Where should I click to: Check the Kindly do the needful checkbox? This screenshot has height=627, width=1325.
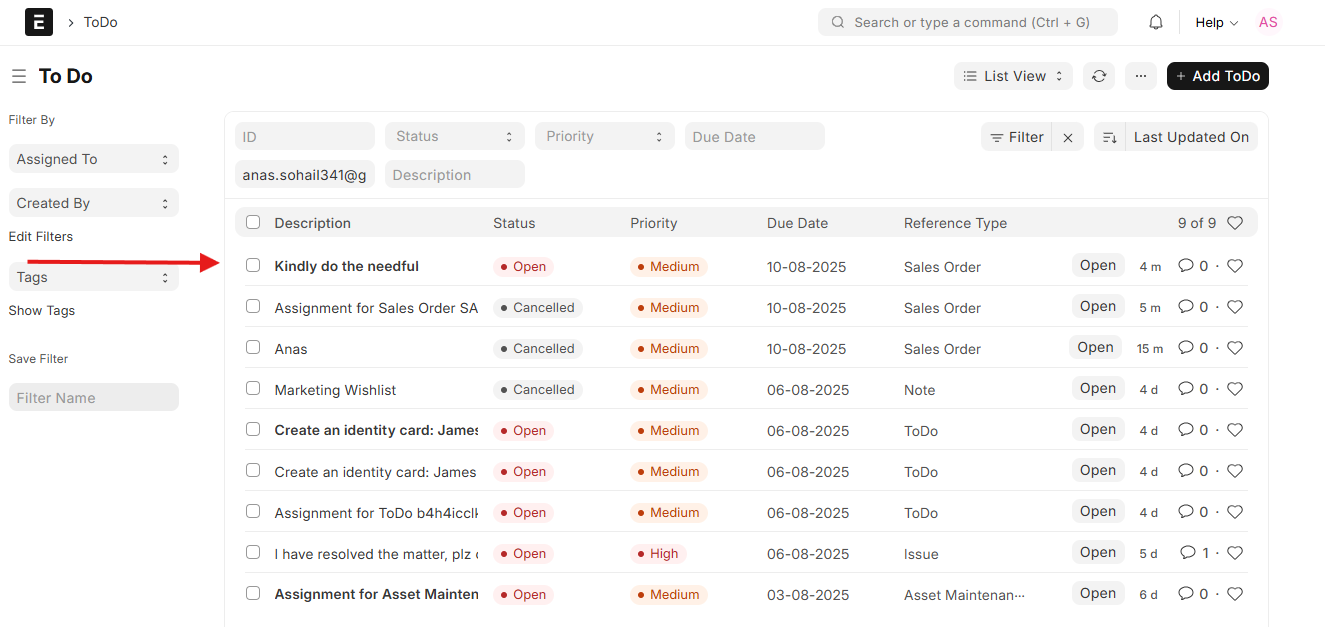click(253, 265)
